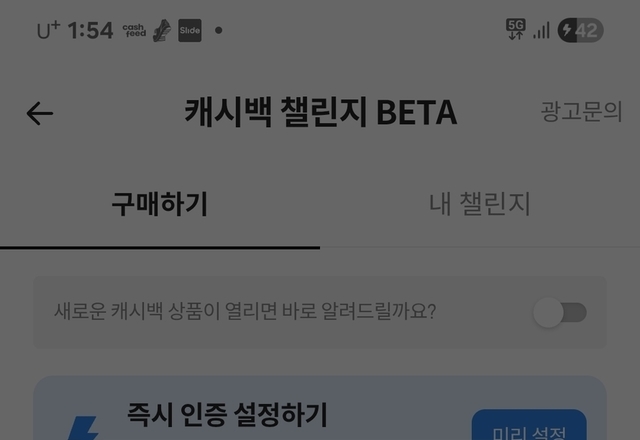Open the cash feed notification icon

point(134,30)
